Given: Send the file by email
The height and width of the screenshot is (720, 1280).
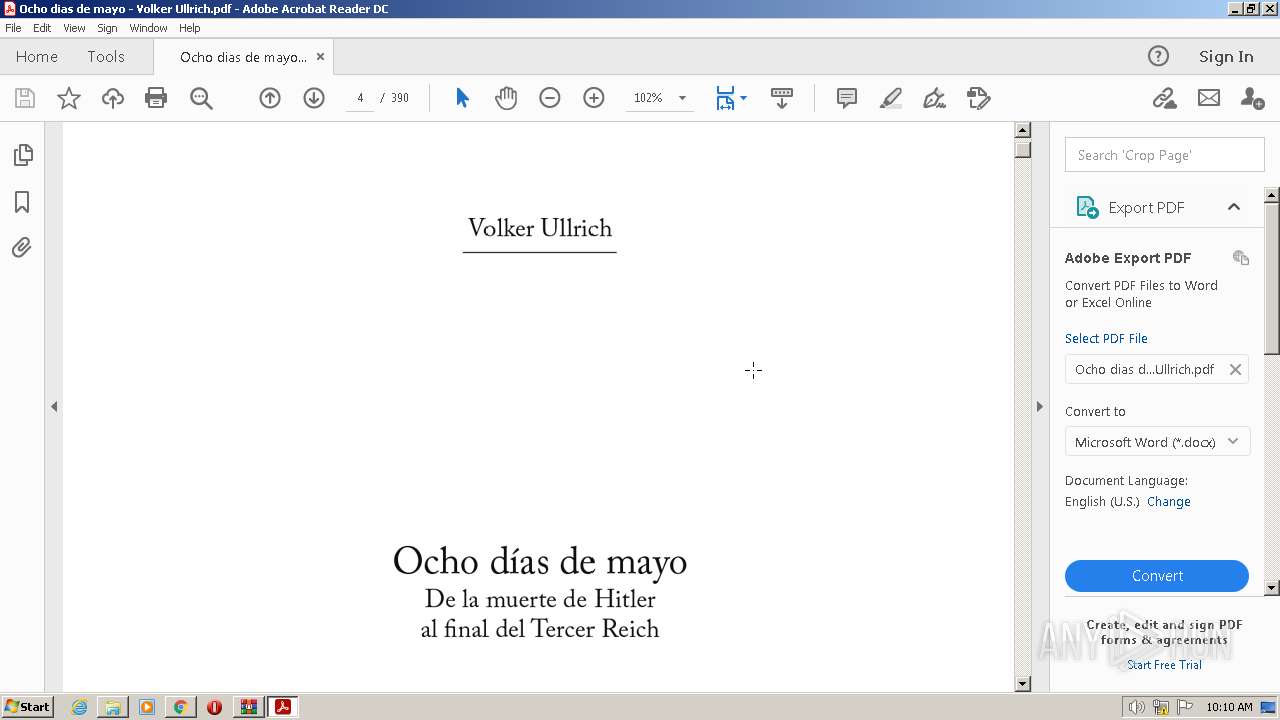Looking at the screenshot, I should (x=1209, y=98).
